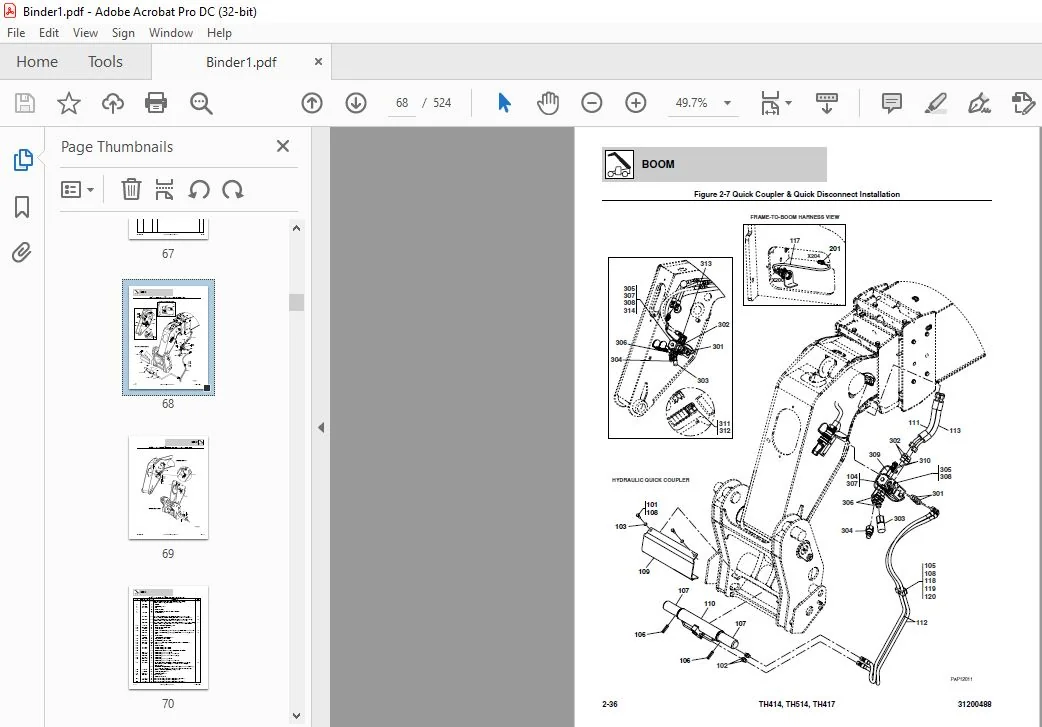
Task: Click the BOOM section header text
Action: [658, 164]
